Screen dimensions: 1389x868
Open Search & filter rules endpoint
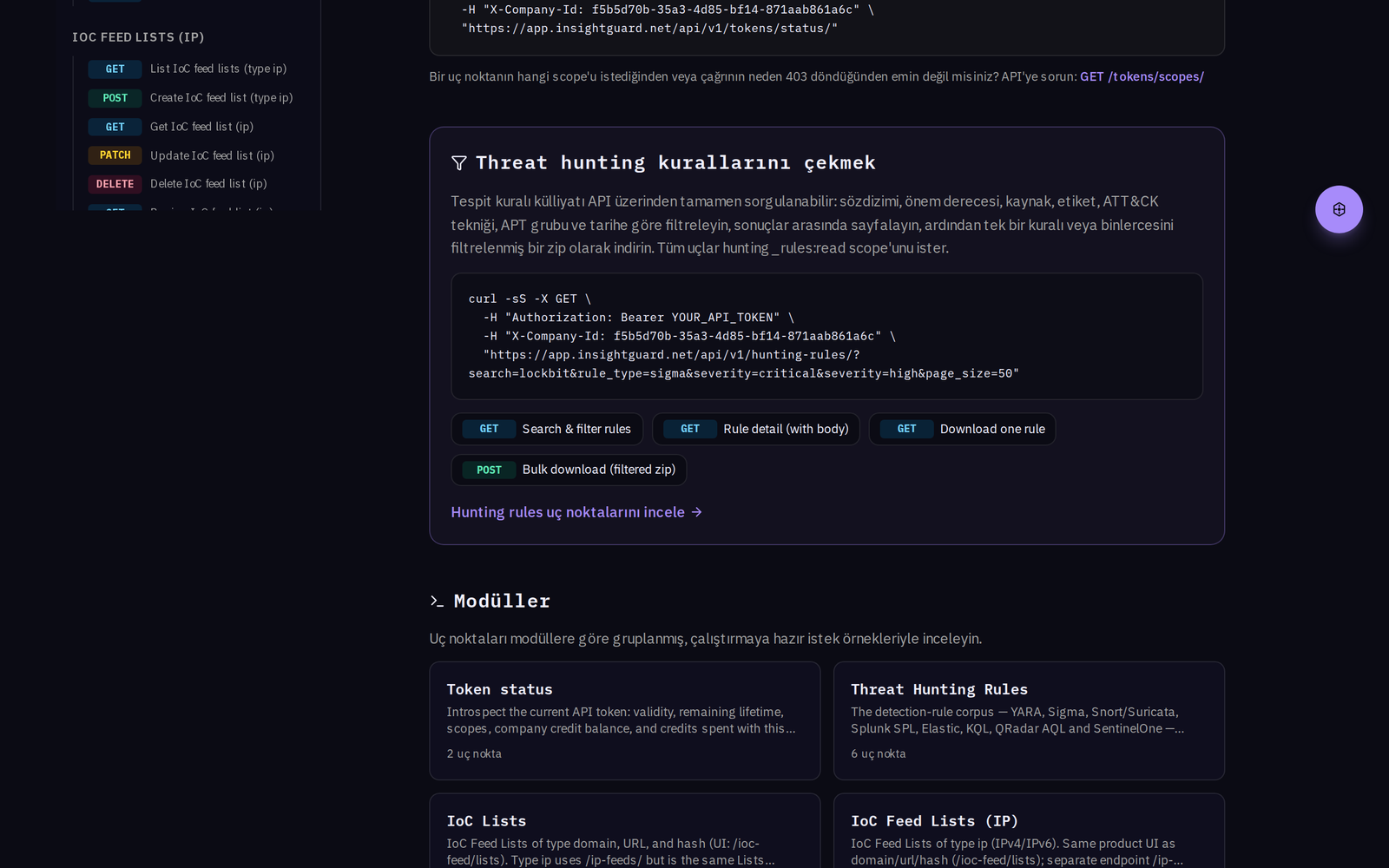point(547,429)
